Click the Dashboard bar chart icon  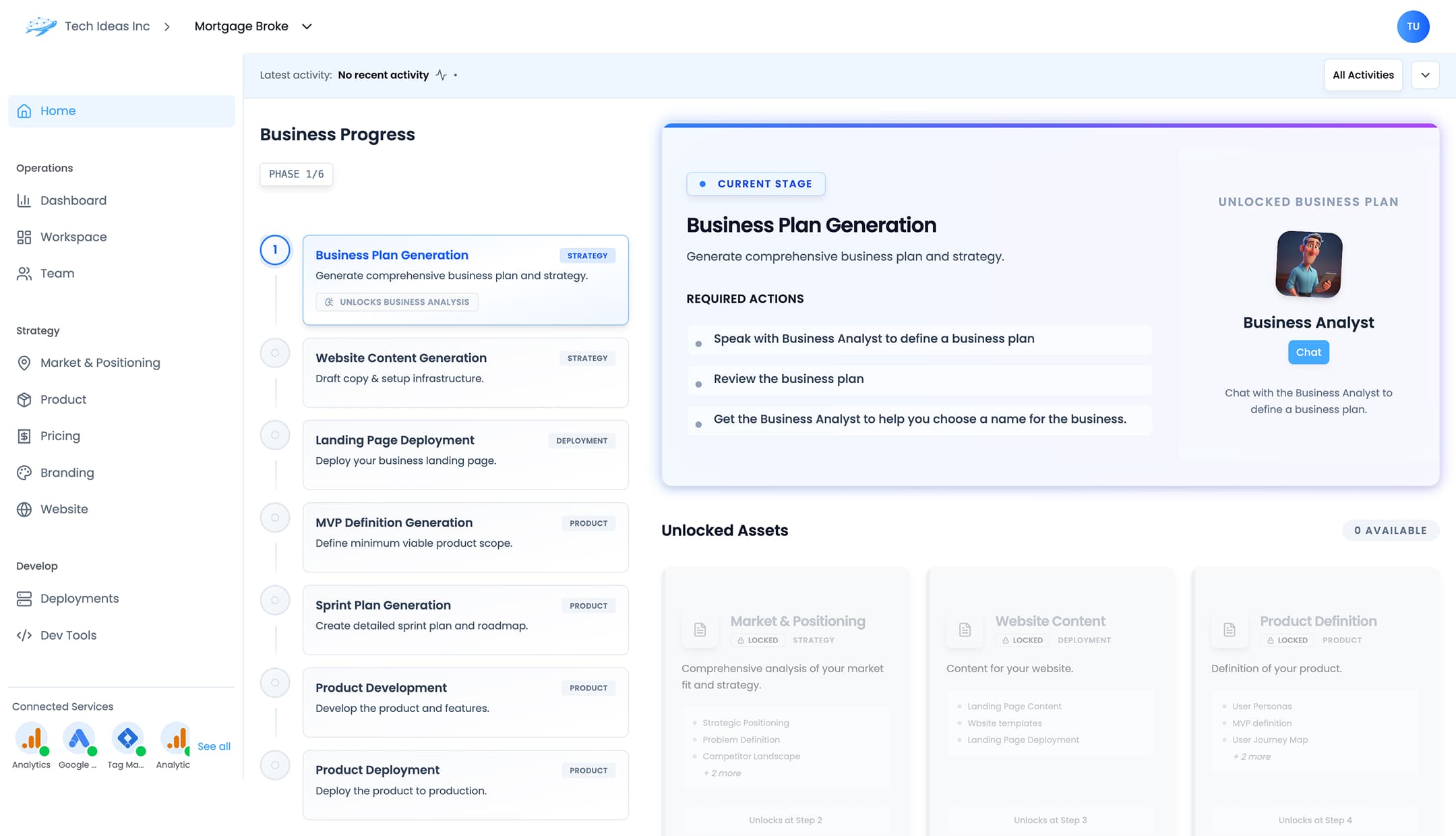24,200
